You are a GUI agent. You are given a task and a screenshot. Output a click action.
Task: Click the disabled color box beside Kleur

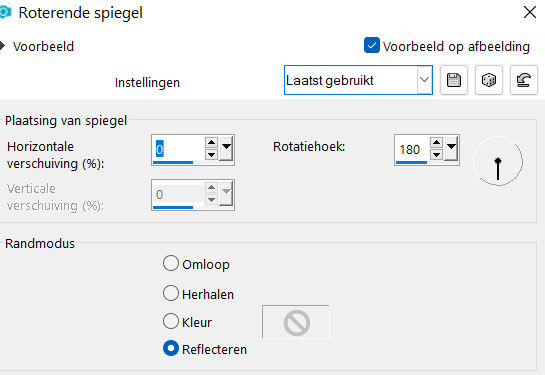[296, 322]
